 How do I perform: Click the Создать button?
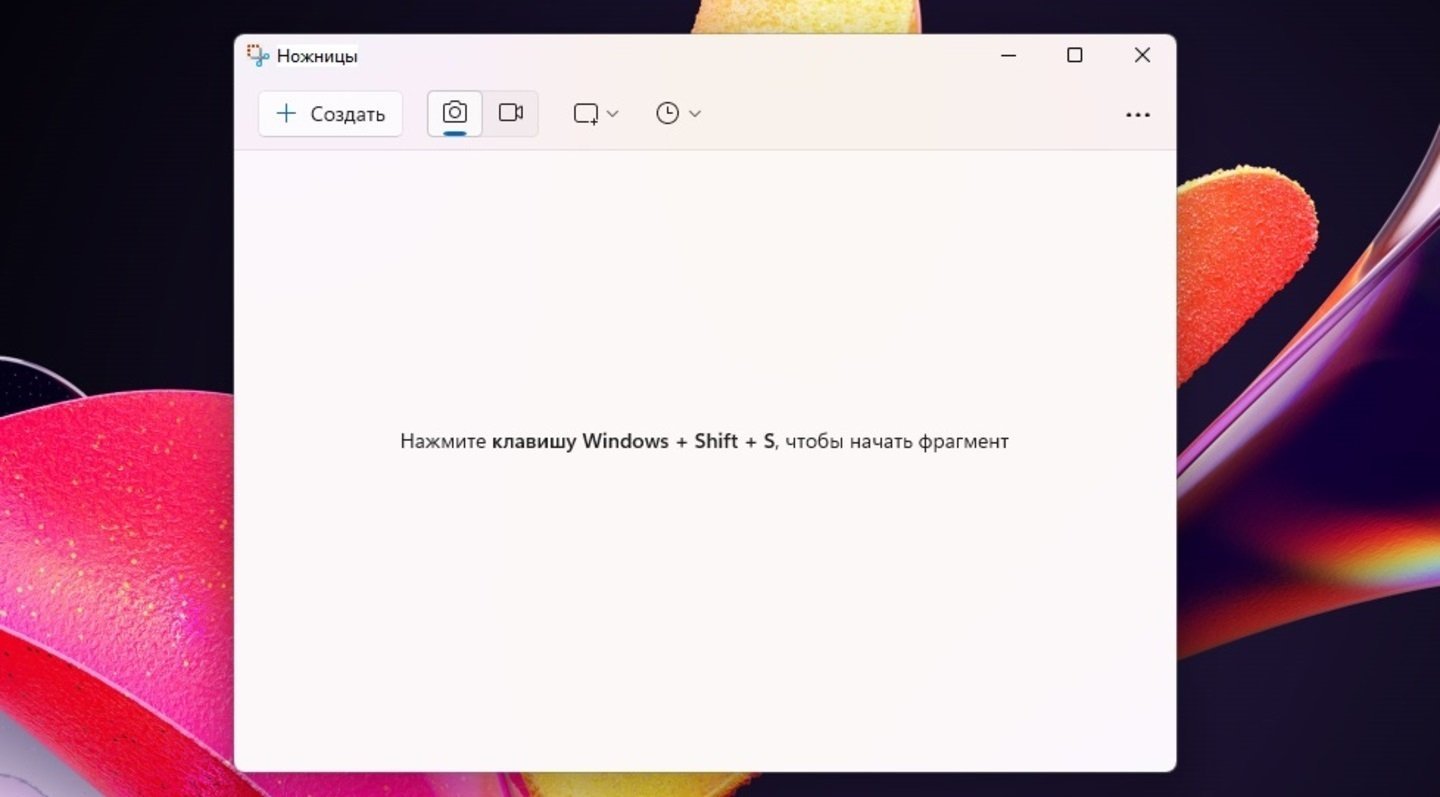[330, 114]
